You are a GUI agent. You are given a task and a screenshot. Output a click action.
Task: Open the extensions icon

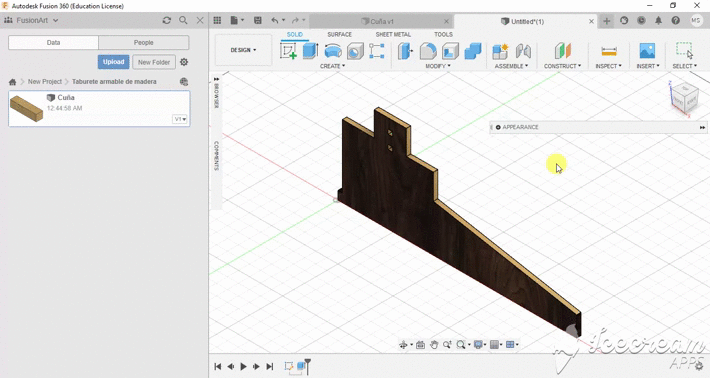tap(624, 20)
